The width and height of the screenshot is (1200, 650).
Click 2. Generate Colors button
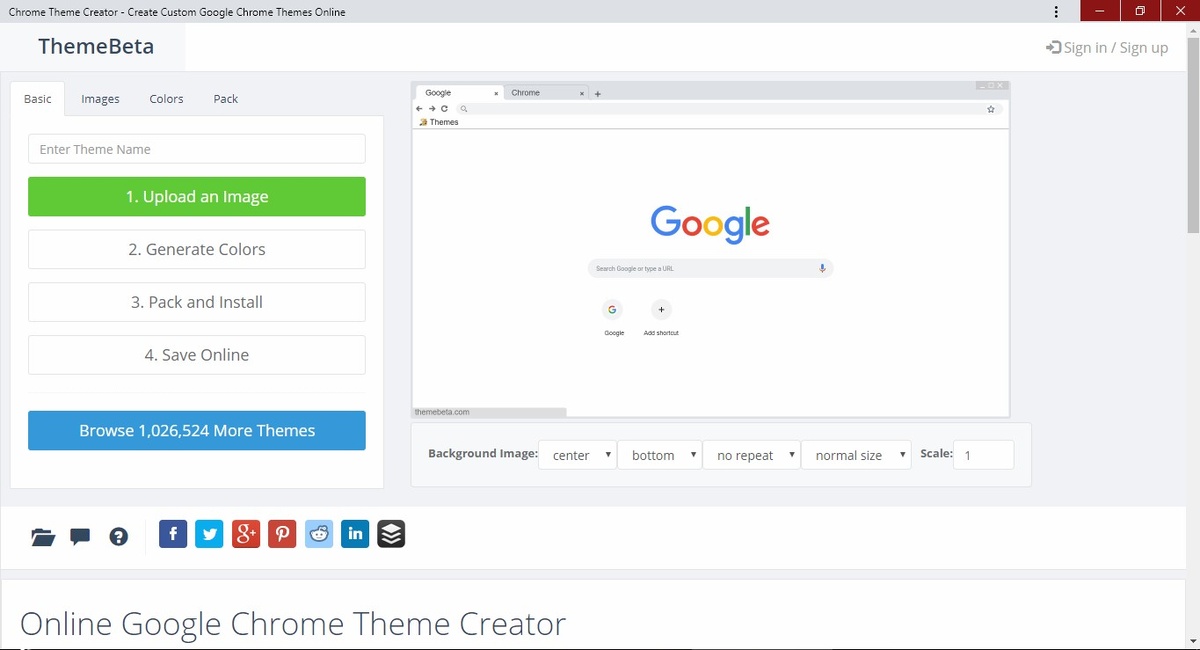click(x=197, y=250)
